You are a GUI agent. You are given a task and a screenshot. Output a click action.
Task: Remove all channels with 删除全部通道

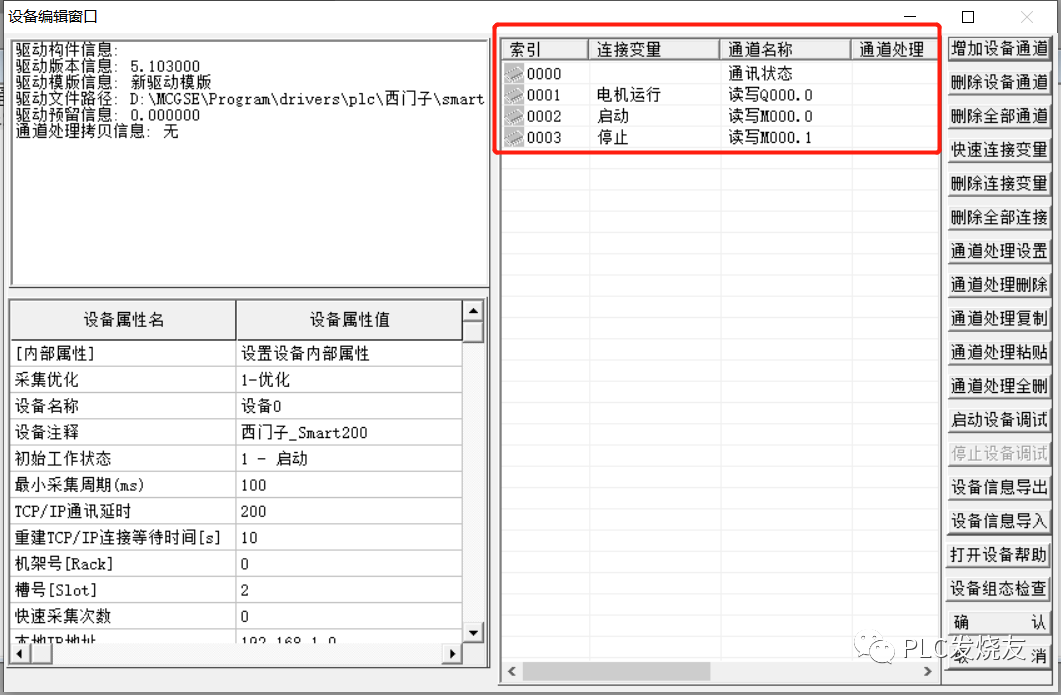coord(999,115)
